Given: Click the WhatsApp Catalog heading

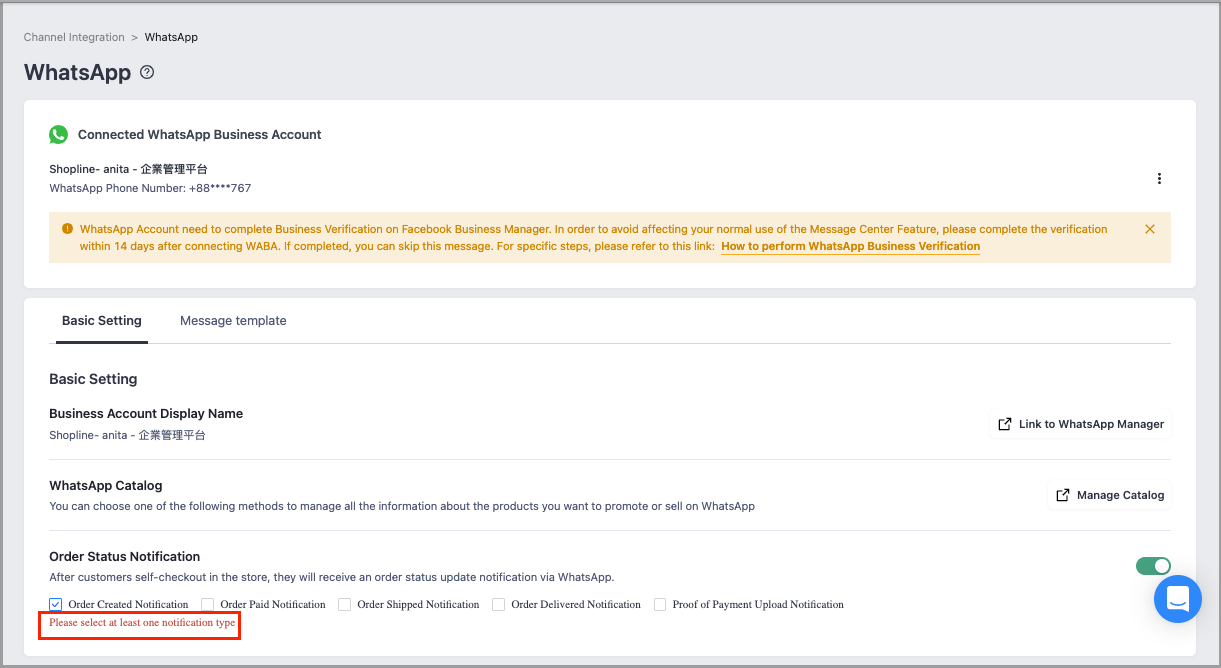Looking at the screenshot, I should (x=106, y=485).
